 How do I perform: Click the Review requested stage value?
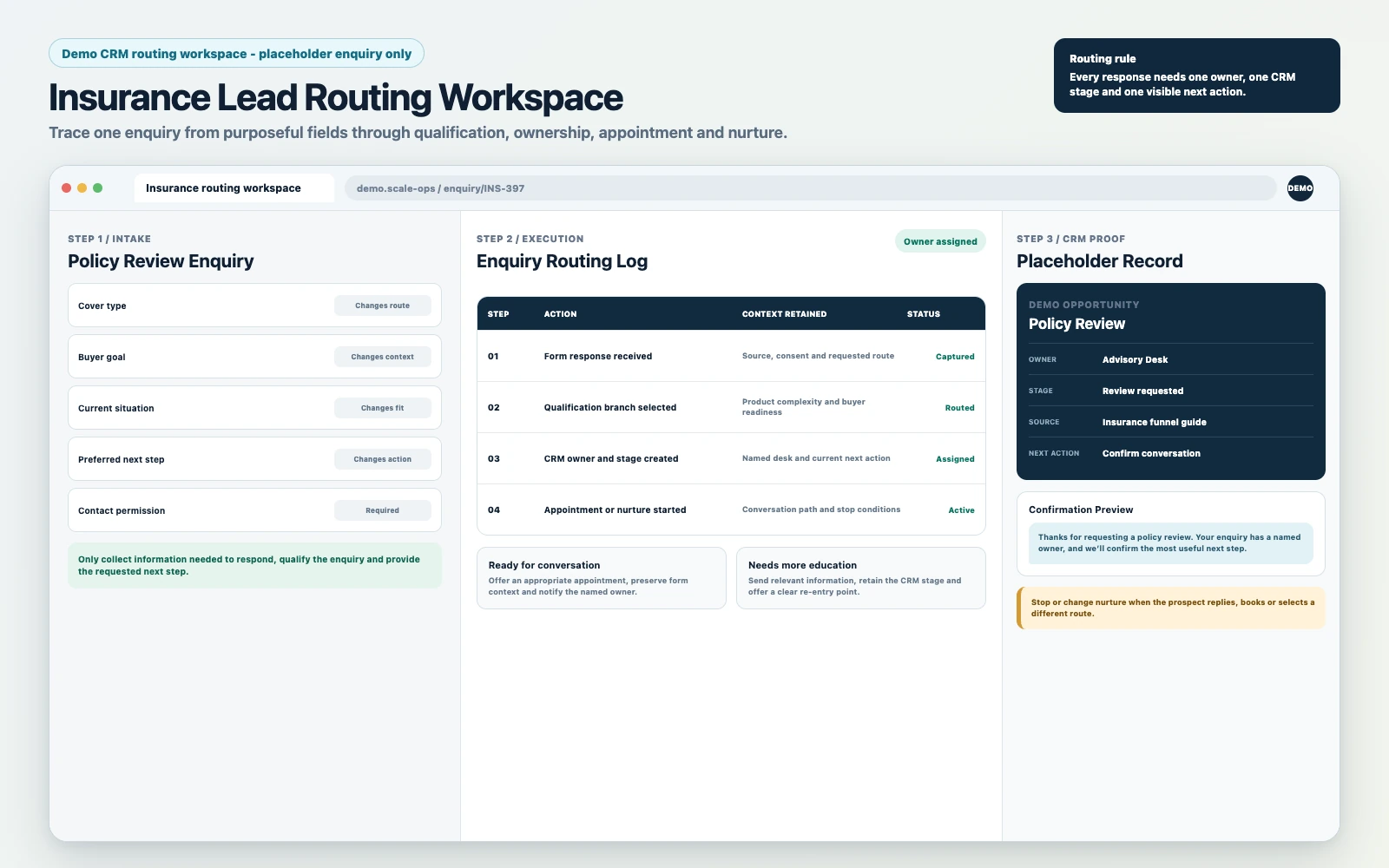coord(1142,391)
